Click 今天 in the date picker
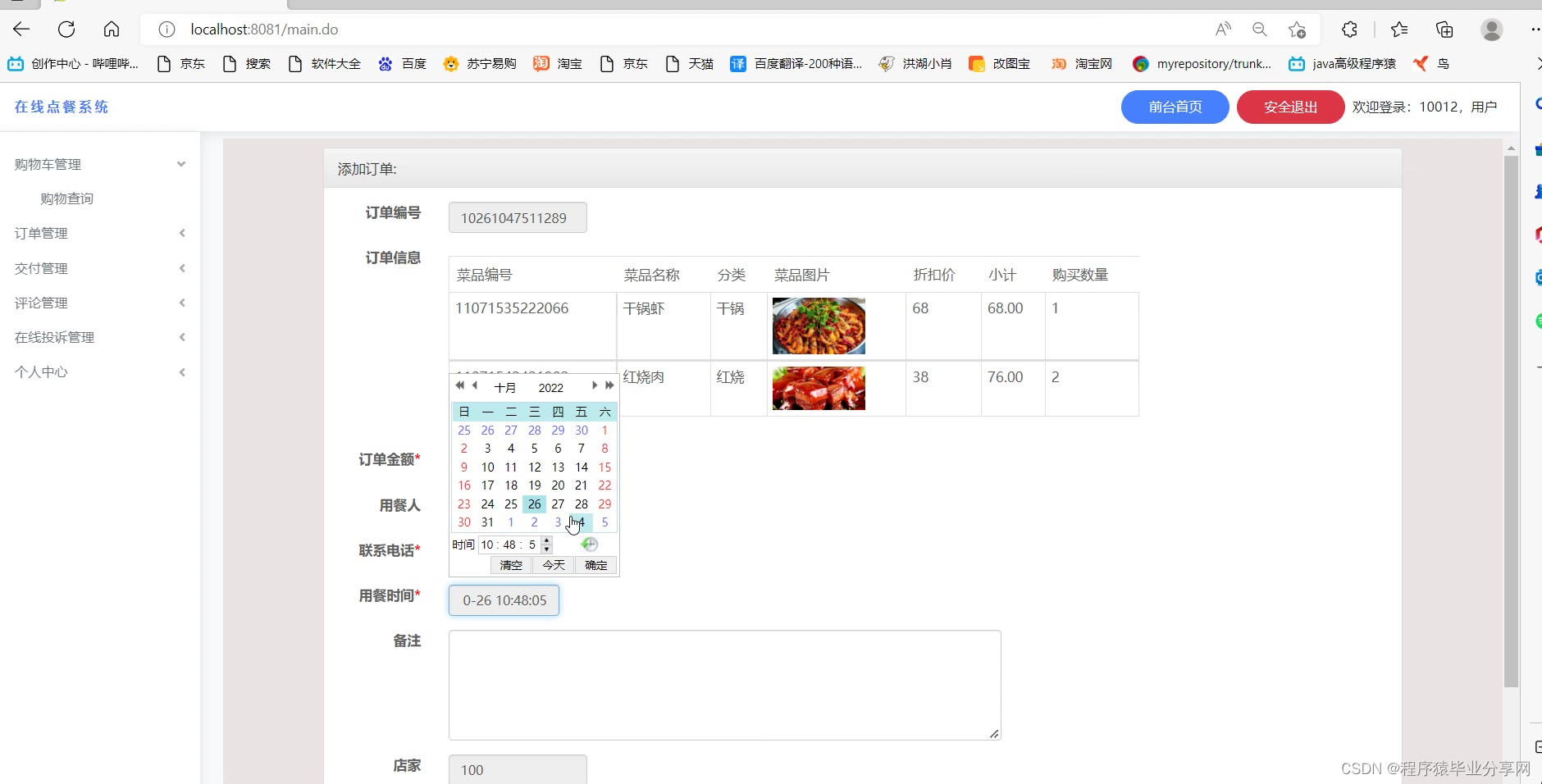Viewport: 1542px width, 784px height. pyautogui.click(x=554, y=565)
